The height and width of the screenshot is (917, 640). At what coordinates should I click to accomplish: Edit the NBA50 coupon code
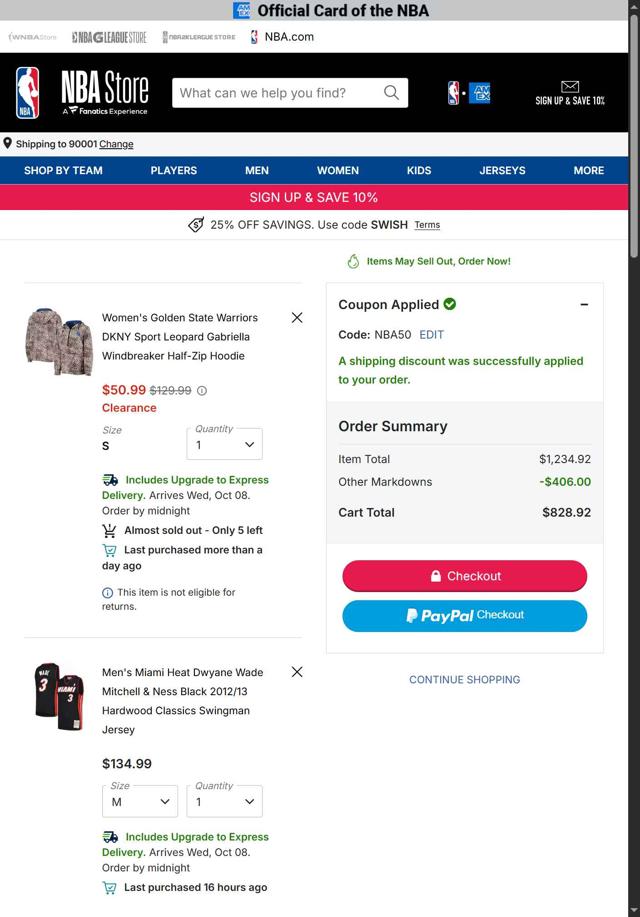[x=431, y=335]
